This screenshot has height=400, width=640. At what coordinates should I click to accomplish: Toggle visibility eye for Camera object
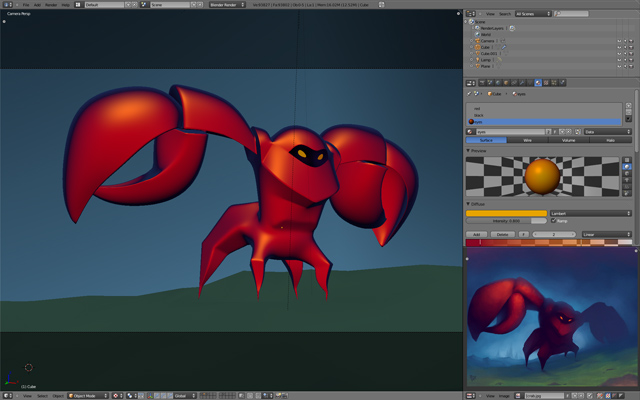619,40
